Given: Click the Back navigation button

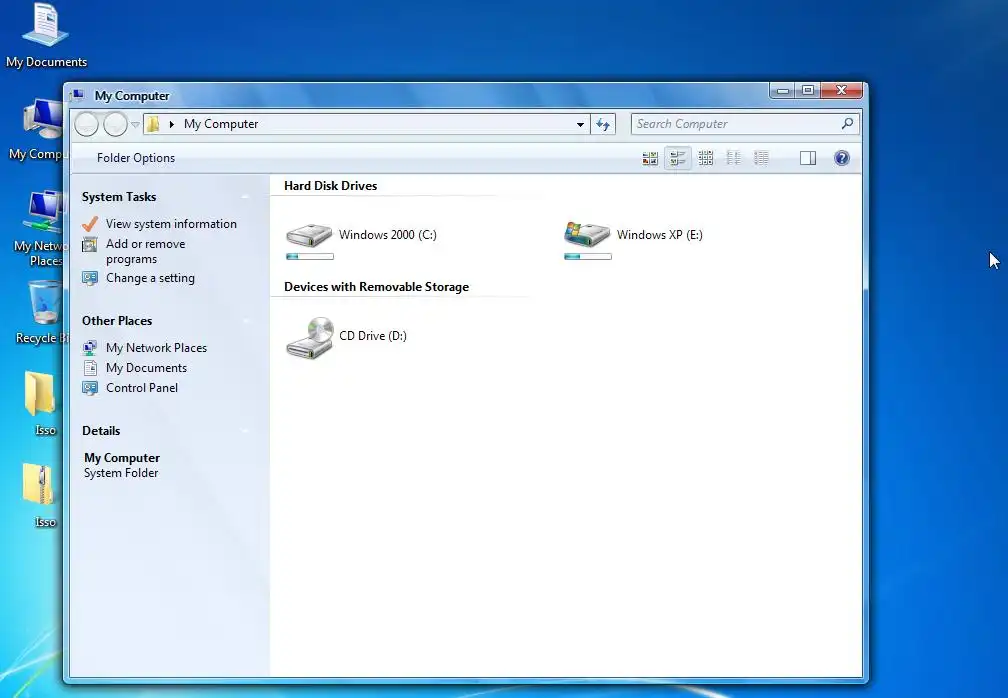Looking at the screenshot, I should [x=86, y=124].
